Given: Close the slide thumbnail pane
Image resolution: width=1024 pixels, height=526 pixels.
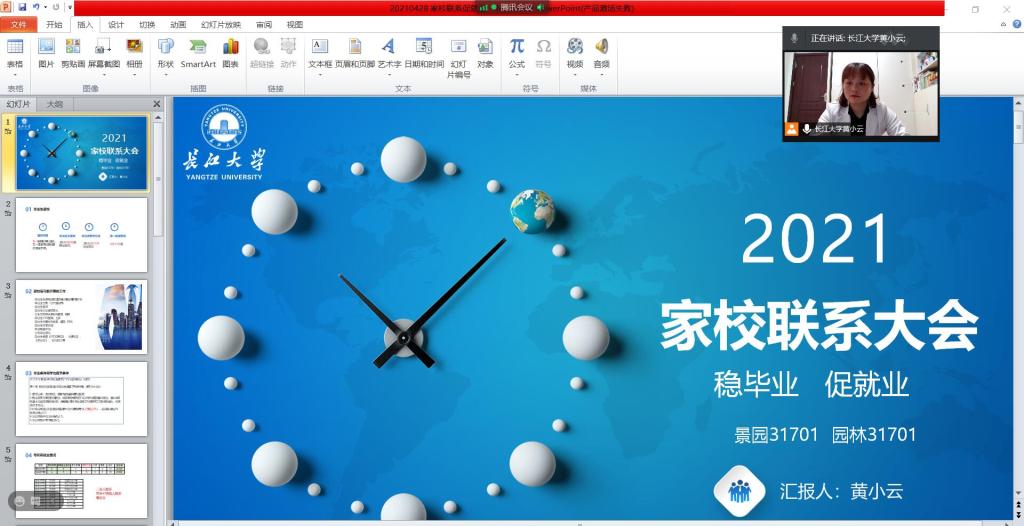Looking at the screenshot, I should click(x=156, y=104).
